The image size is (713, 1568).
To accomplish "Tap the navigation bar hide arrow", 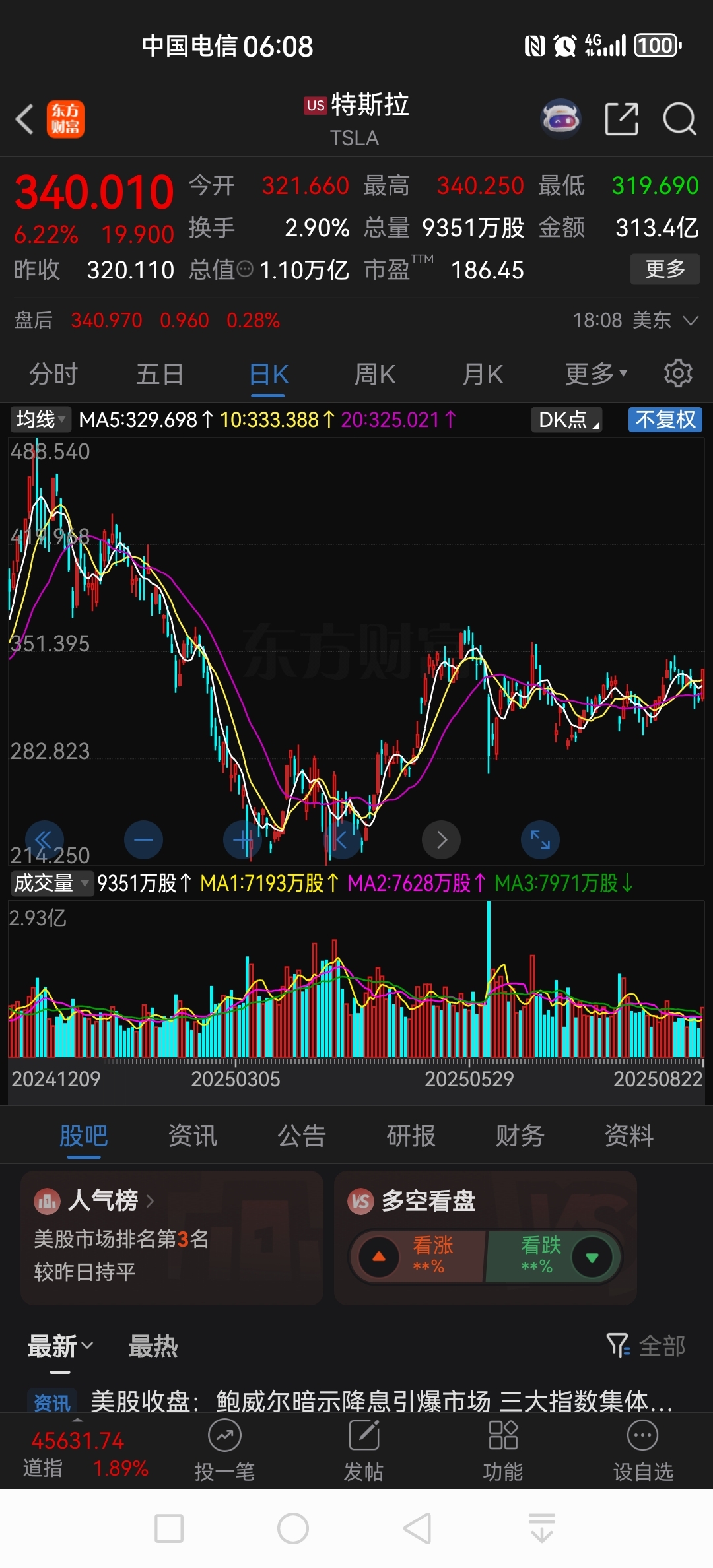I will pos(542,1528).
